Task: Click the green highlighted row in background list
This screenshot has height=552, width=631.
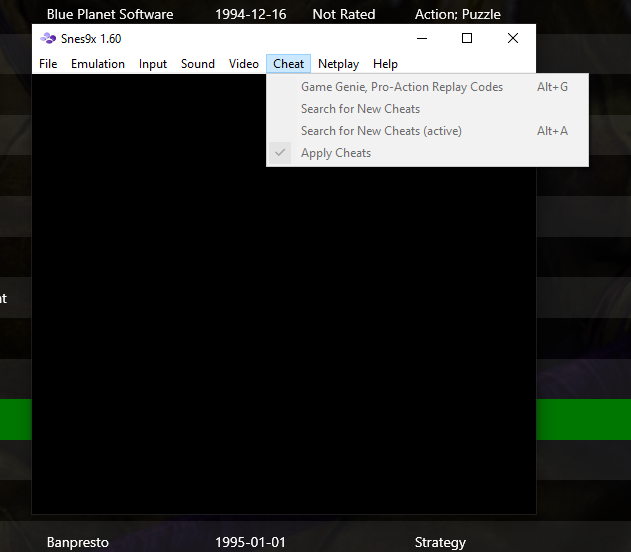Action: 584,420
